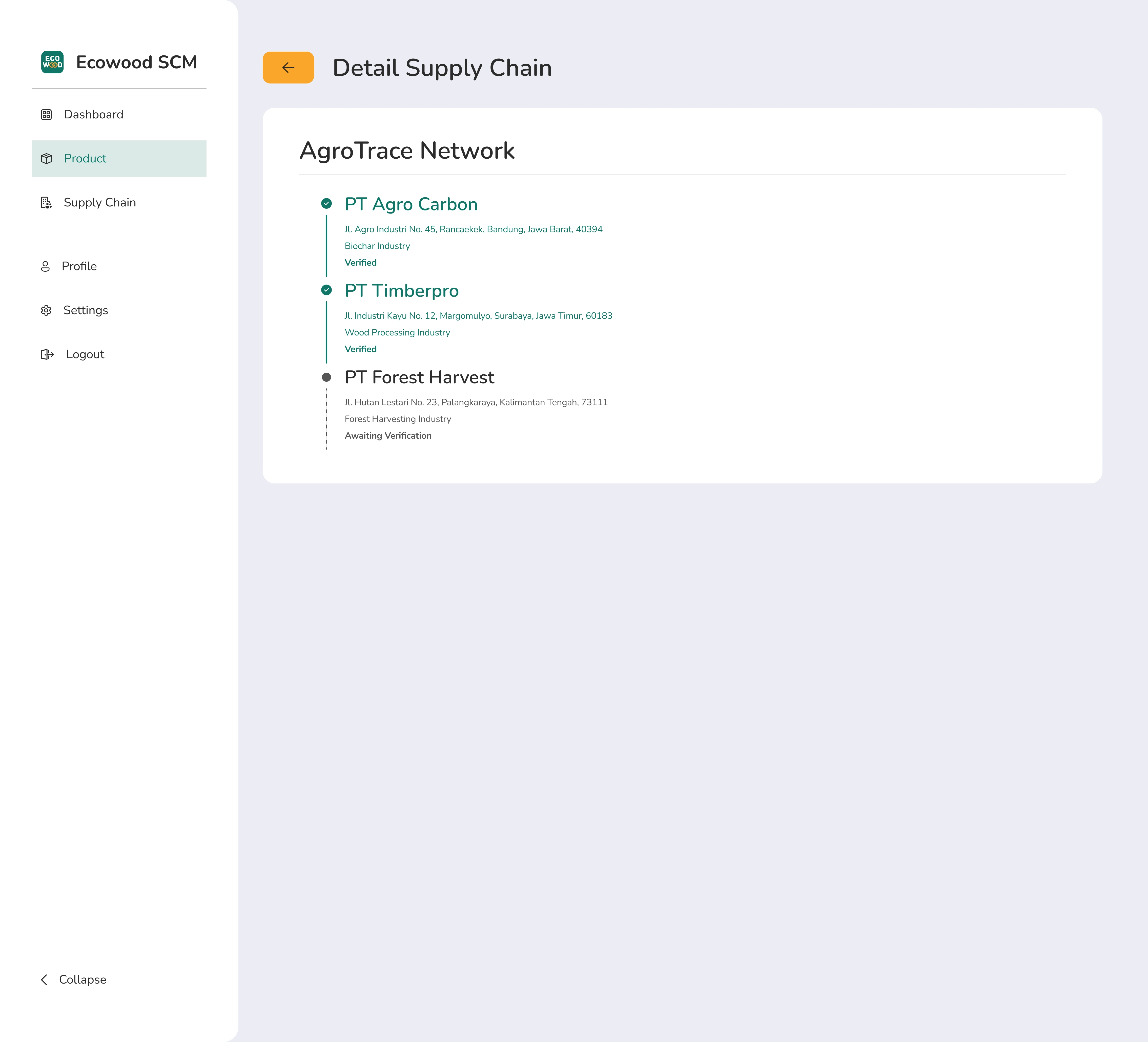The image size is (1148, 1042).
Task: Click the AgroTrace Network heading
Action: [x=407, y=151]
